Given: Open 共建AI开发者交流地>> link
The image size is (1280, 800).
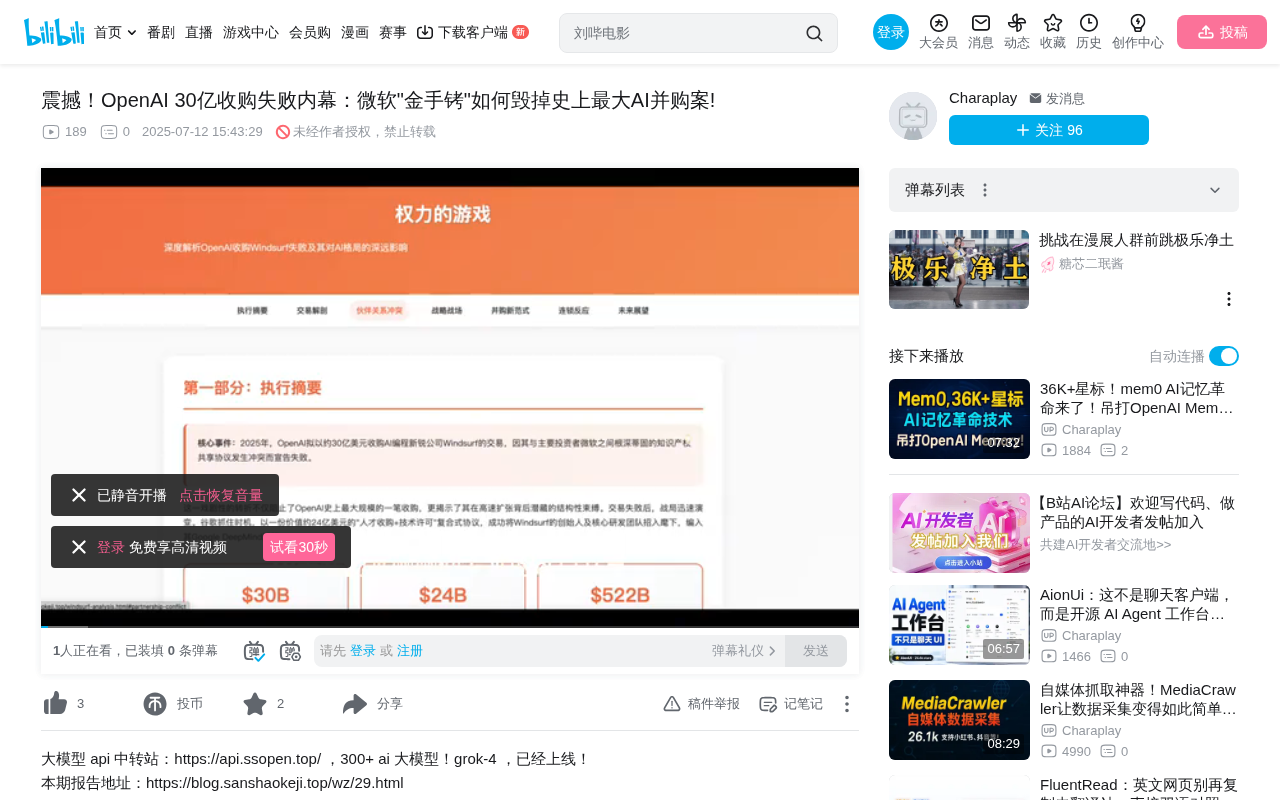Looking at the screenshot, I should pyautogui.click(x=1105, y=545).
